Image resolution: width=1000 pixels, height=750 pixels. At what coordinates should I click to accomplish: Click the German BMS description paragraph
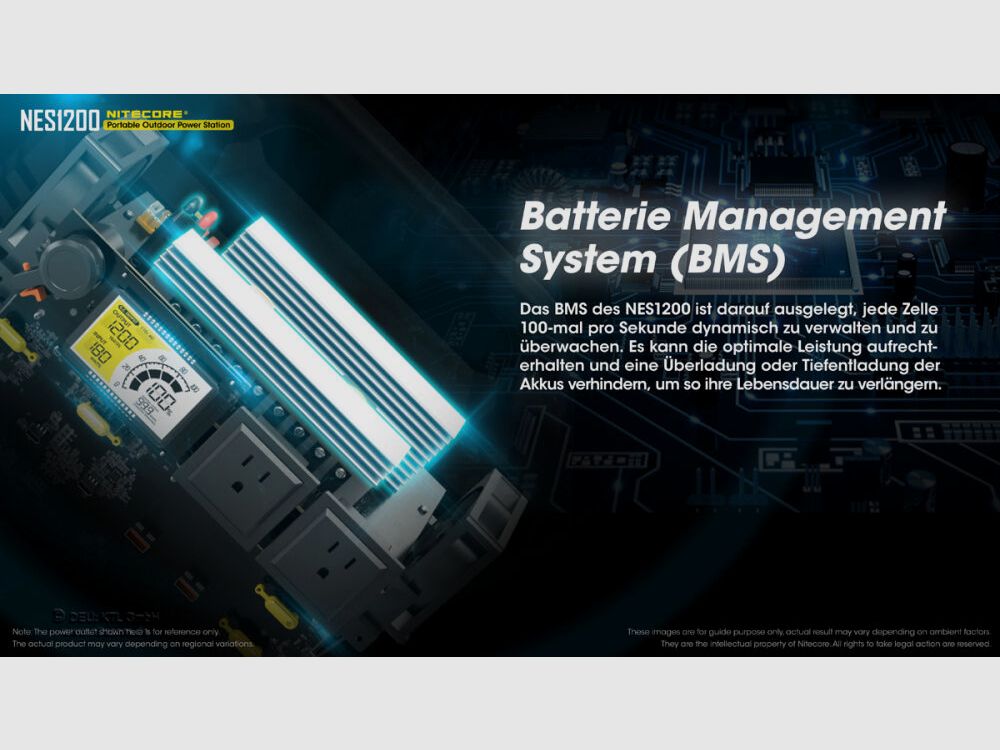[x=731, y=345]
